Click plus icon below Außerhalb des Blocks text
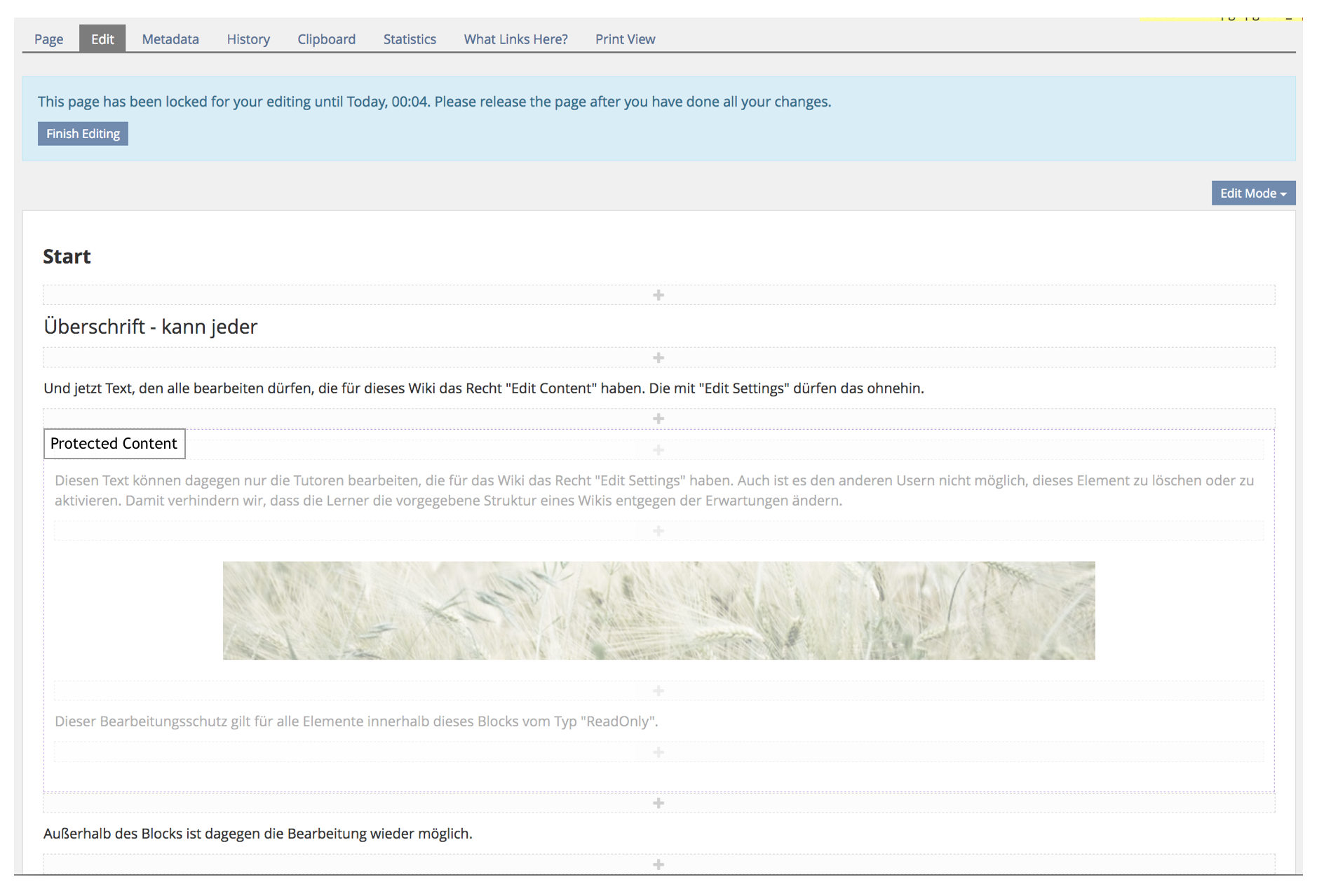Viewport: 1324px width, 896px height. coord(658,864)
